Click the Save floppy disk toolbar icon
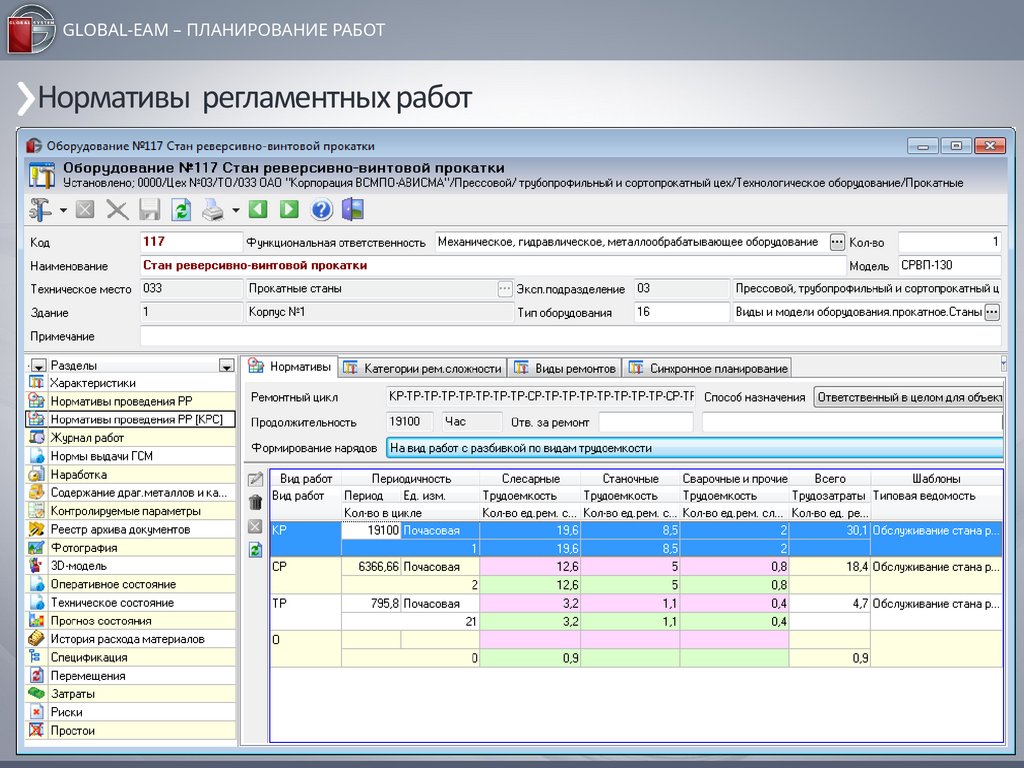The width and height of the screenshot is (1024, 768). coord(150,210)
